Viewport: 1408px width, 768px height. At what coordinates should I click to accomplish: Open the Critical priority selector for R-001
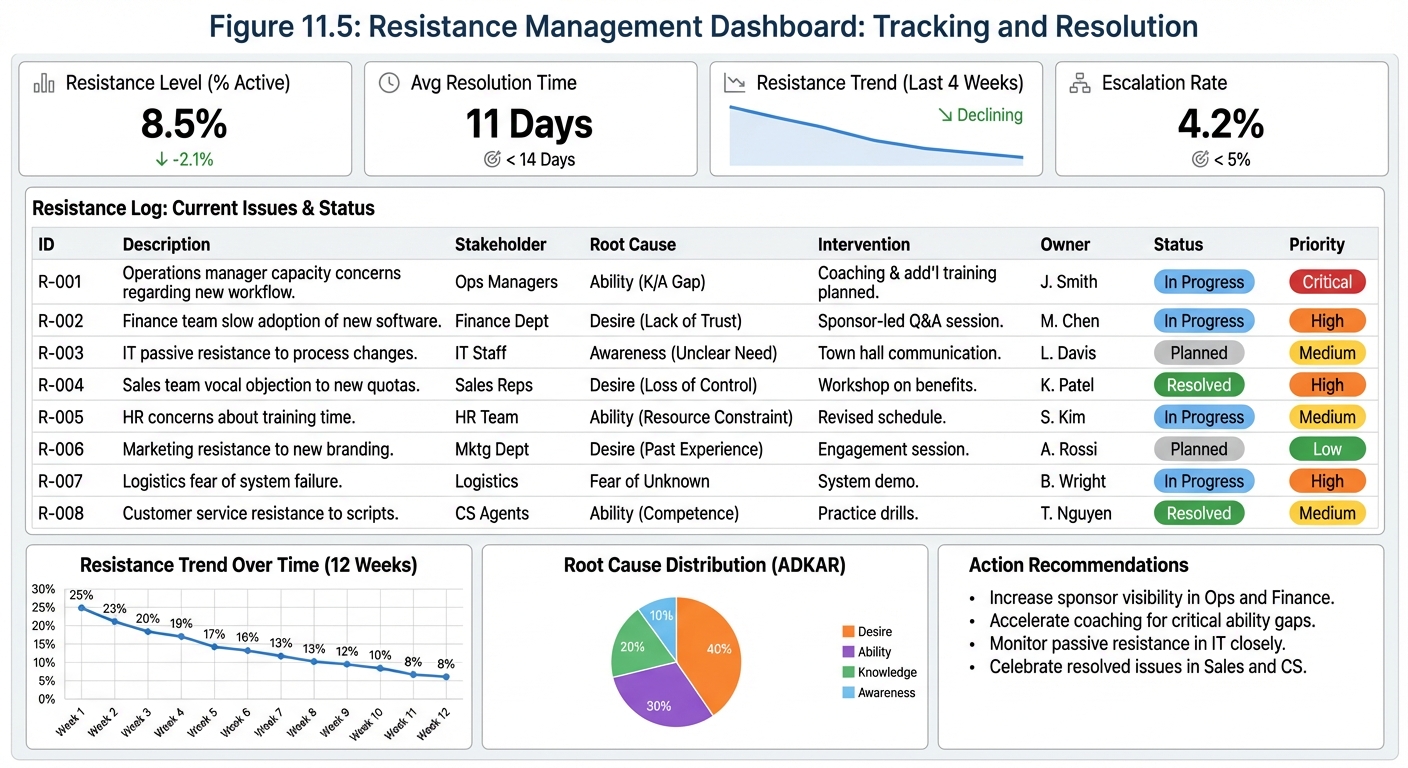(x=1327, y=282)
